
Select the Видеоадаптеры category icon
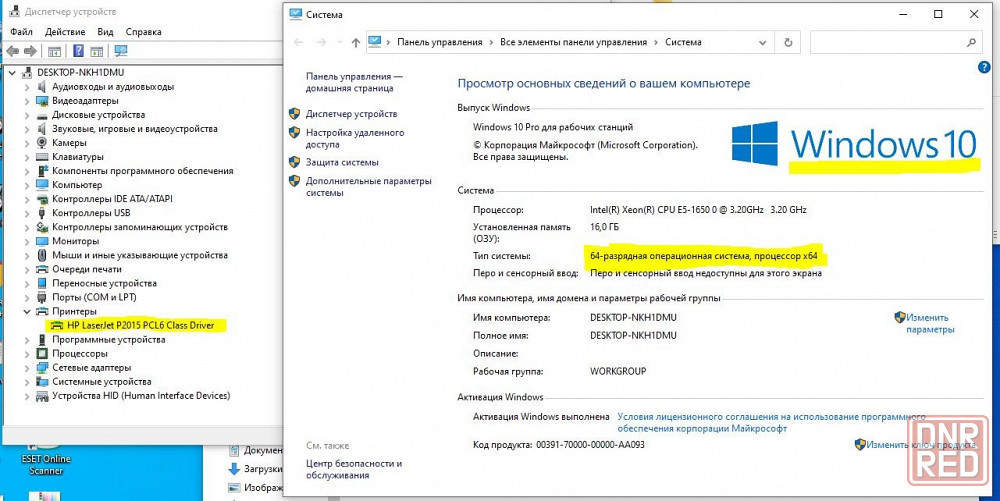point(42,101)
